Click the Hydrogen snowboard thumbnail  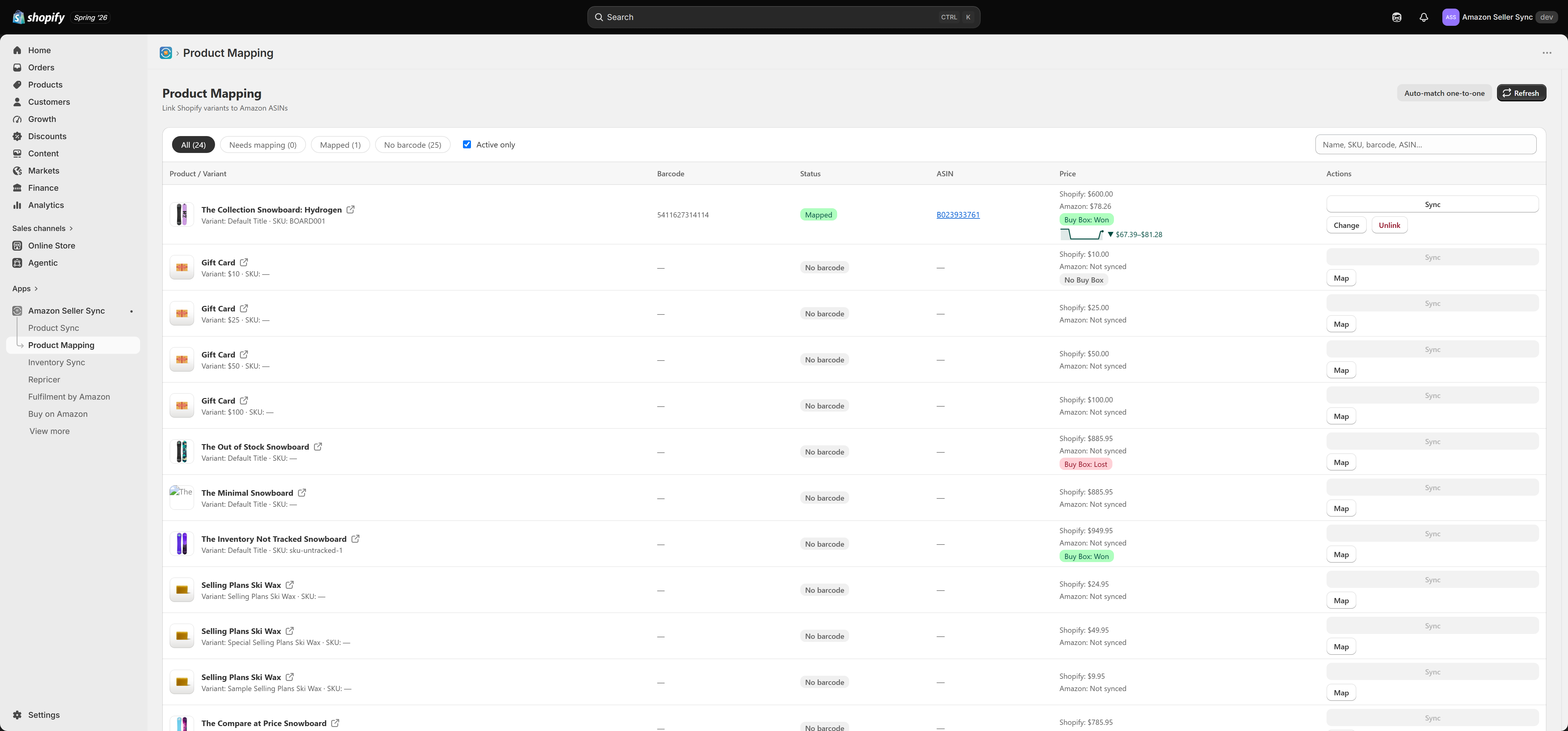point(181,215)
